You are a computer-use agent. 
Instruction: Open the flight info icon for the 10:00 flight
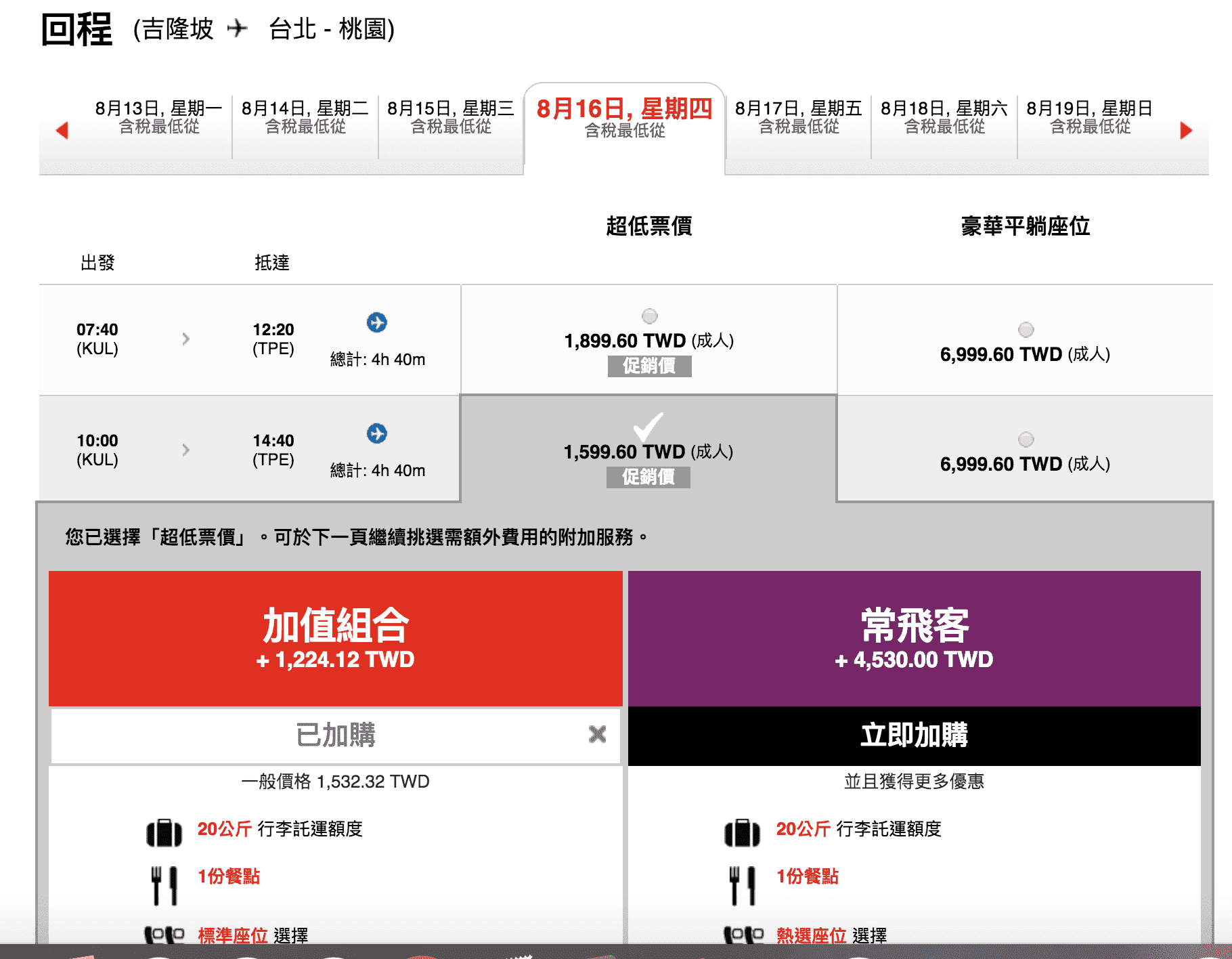(377, 433)
